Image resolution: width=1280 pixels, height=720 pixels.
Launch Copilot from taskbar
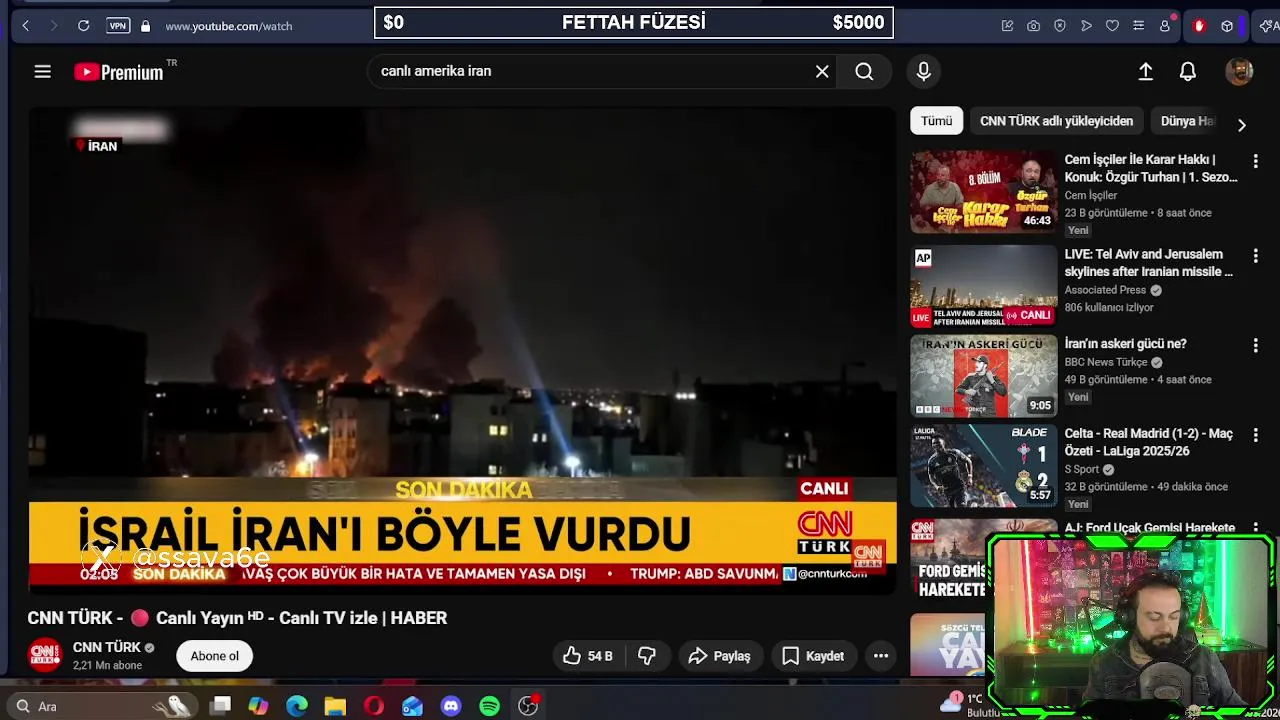[x=258, y=706]
